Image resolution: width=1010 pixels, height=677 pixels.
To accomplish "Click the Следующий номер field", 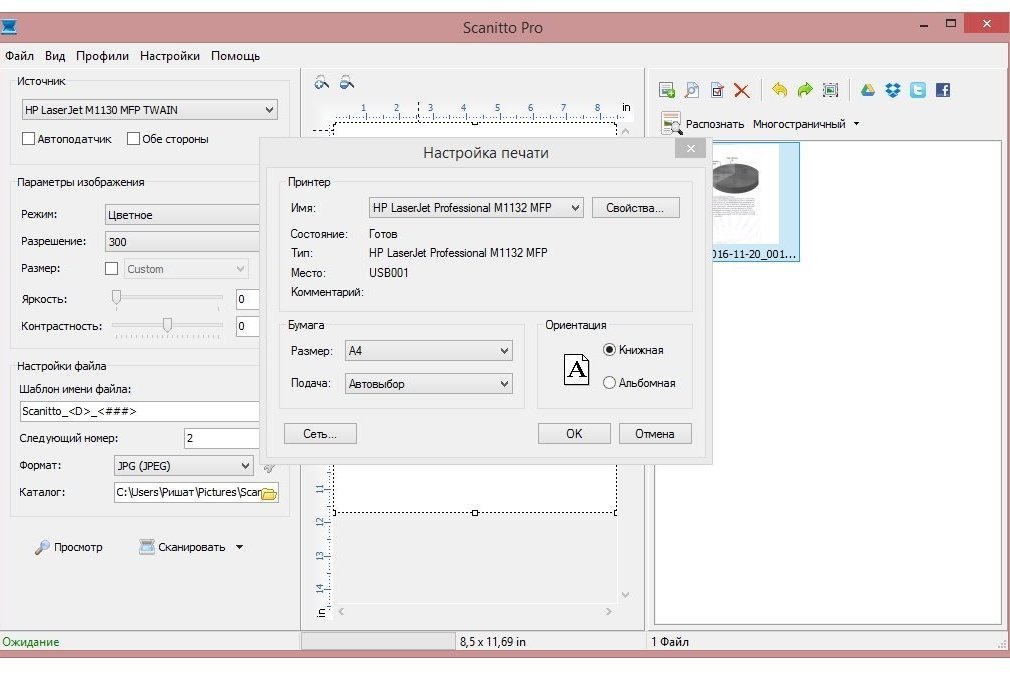I will coord(222,438).
